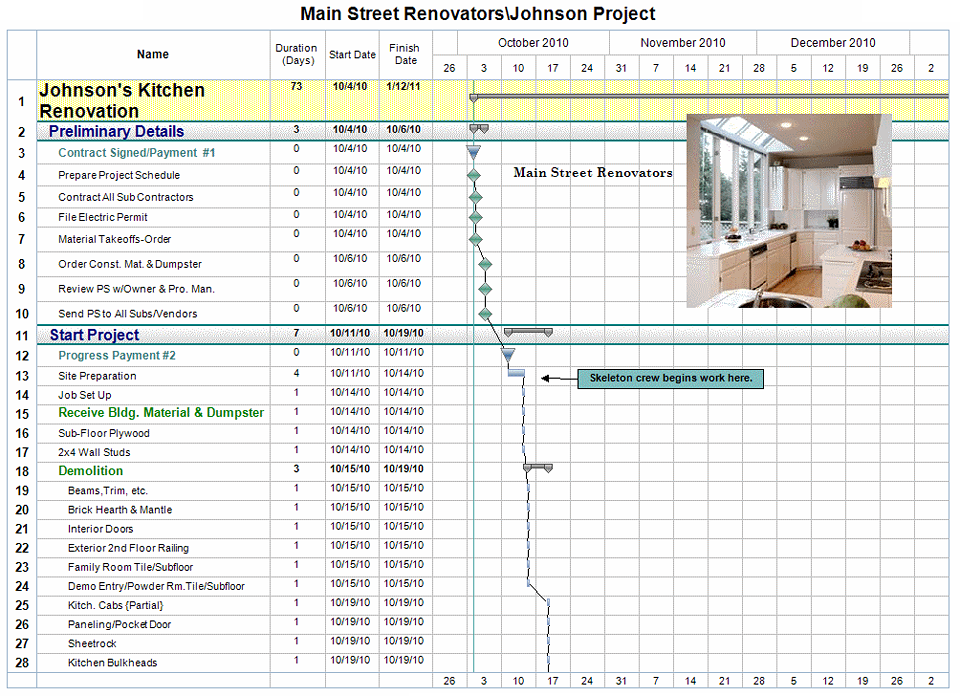Select the Finish Date column header
The height and width of the screenshot is (696, 960).
point(405,54)
